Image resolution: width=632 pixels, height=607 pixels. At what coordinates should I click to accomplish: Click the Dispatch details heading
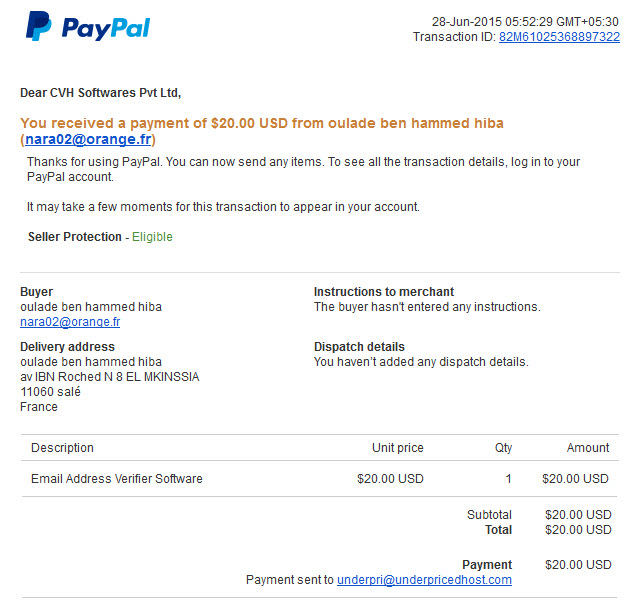pos(359,347)
